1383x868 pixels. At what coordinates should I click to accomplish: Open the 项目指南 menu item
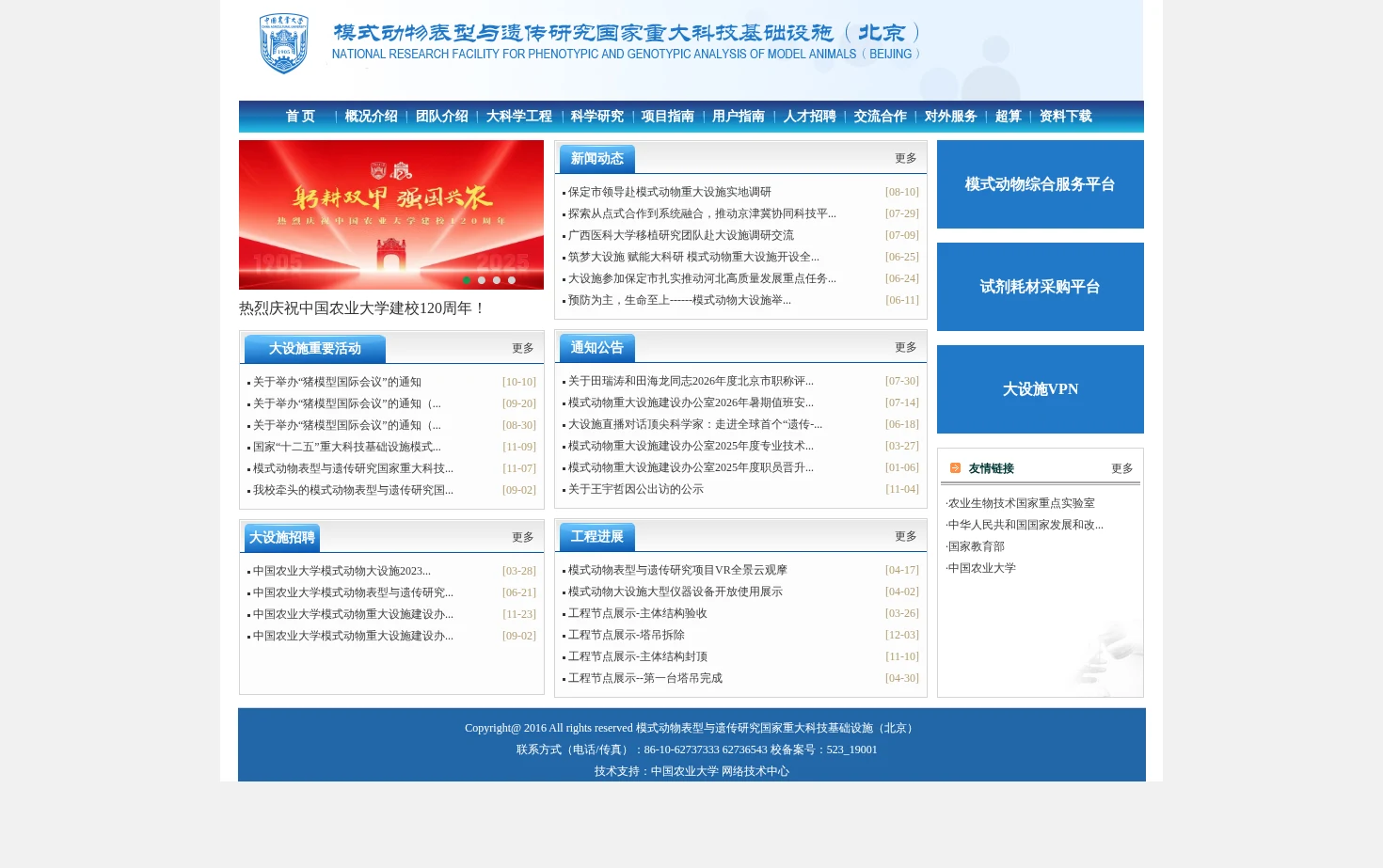667,117
